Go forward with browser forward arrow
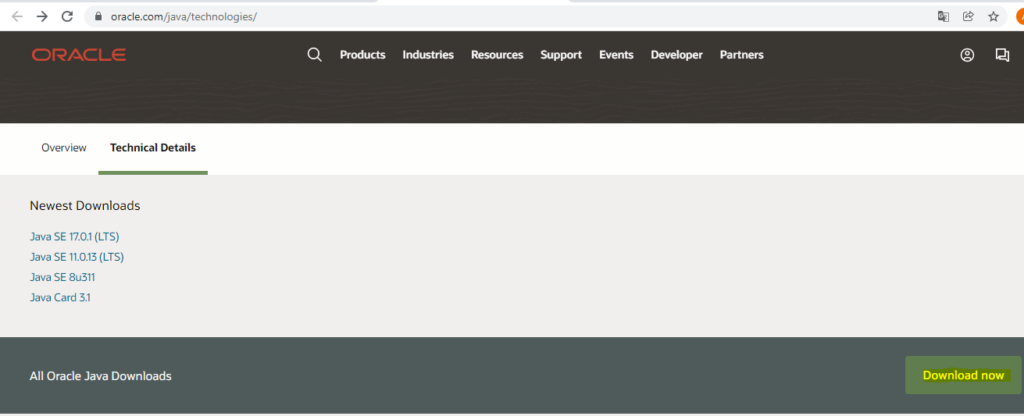Screen dimensions: 1024x416 point(42,17)
